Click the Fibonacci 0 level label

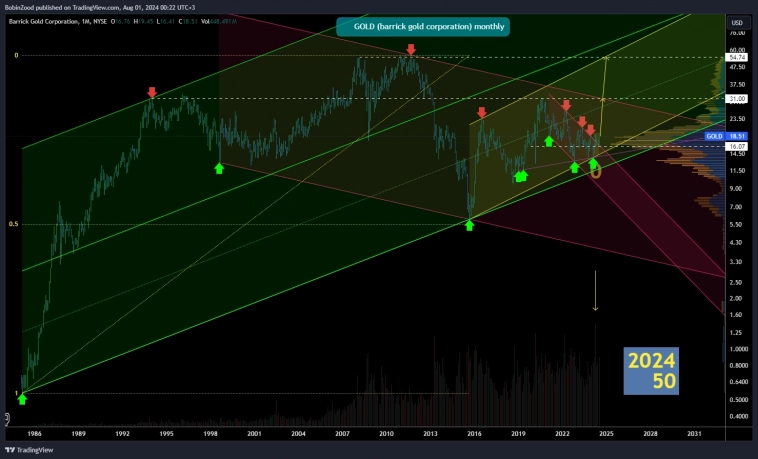(x=16, y=55)
